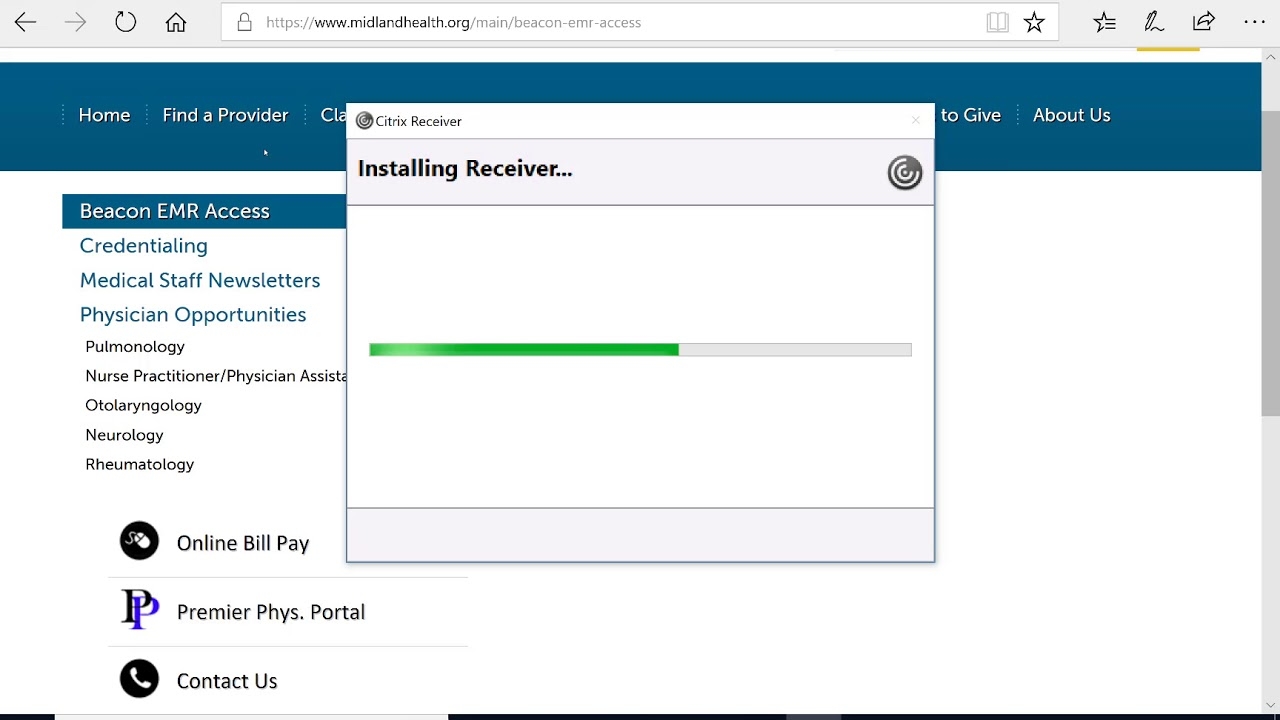Image resolution: width=1280 pixels, height=720 pixels.
Task: Click the Online Bill Pay icon
Action: [139, 542]
